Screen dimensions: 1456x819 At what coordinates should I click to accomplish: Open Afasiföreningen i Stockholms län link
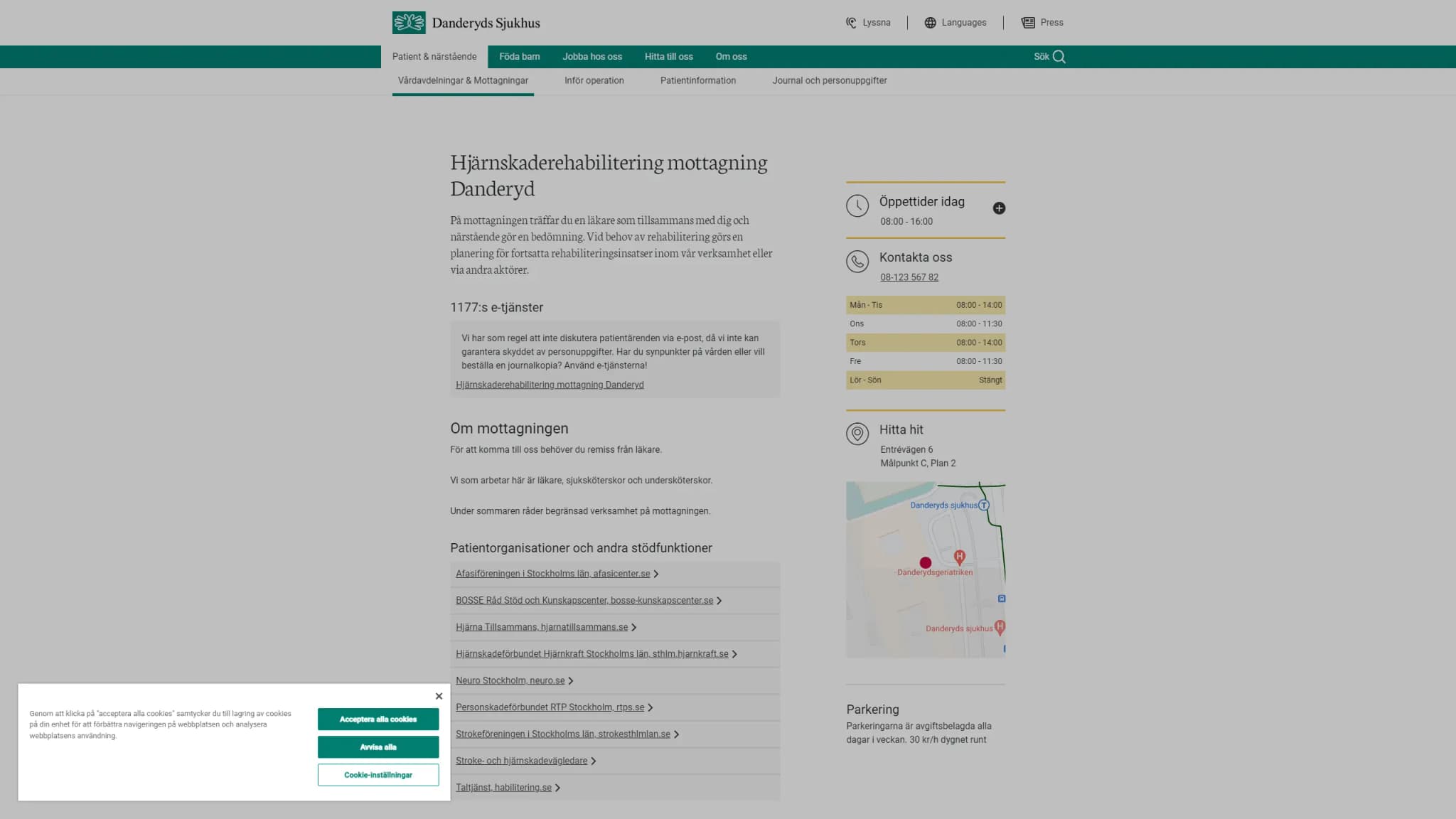click(553, 574)
